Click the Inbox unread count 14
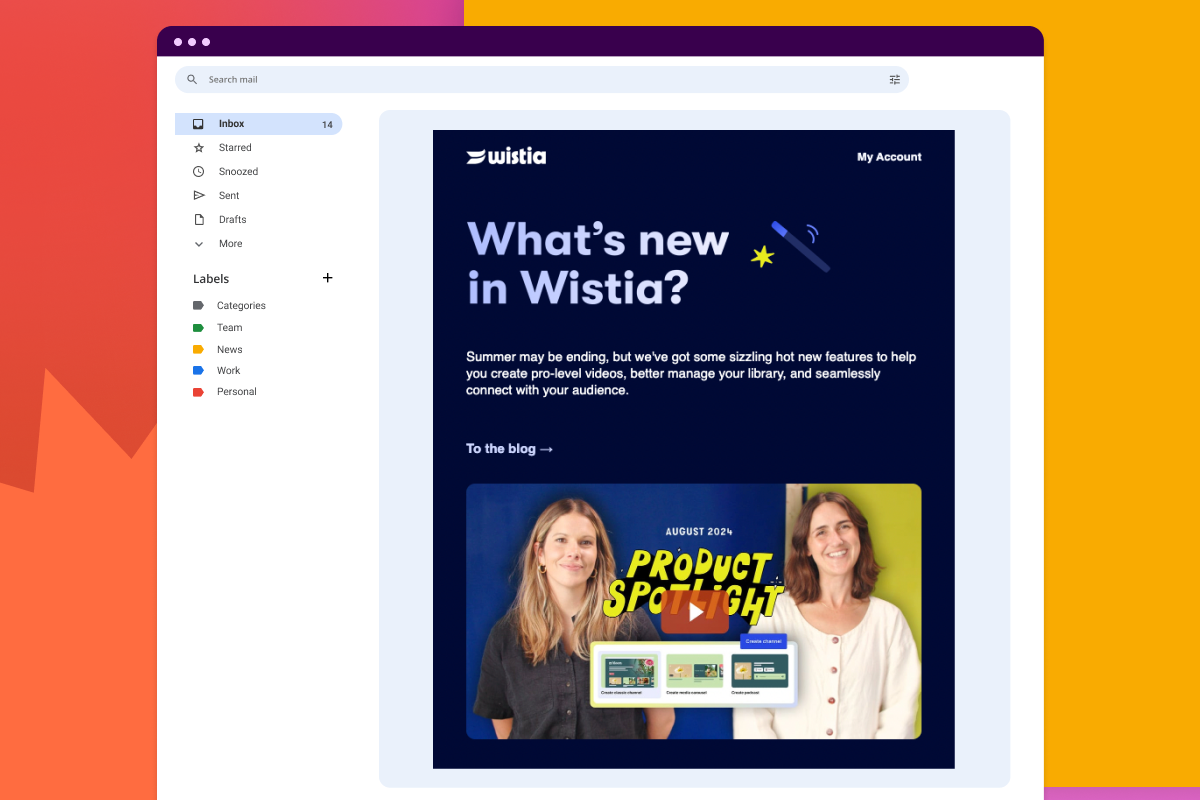 (327, 125)
